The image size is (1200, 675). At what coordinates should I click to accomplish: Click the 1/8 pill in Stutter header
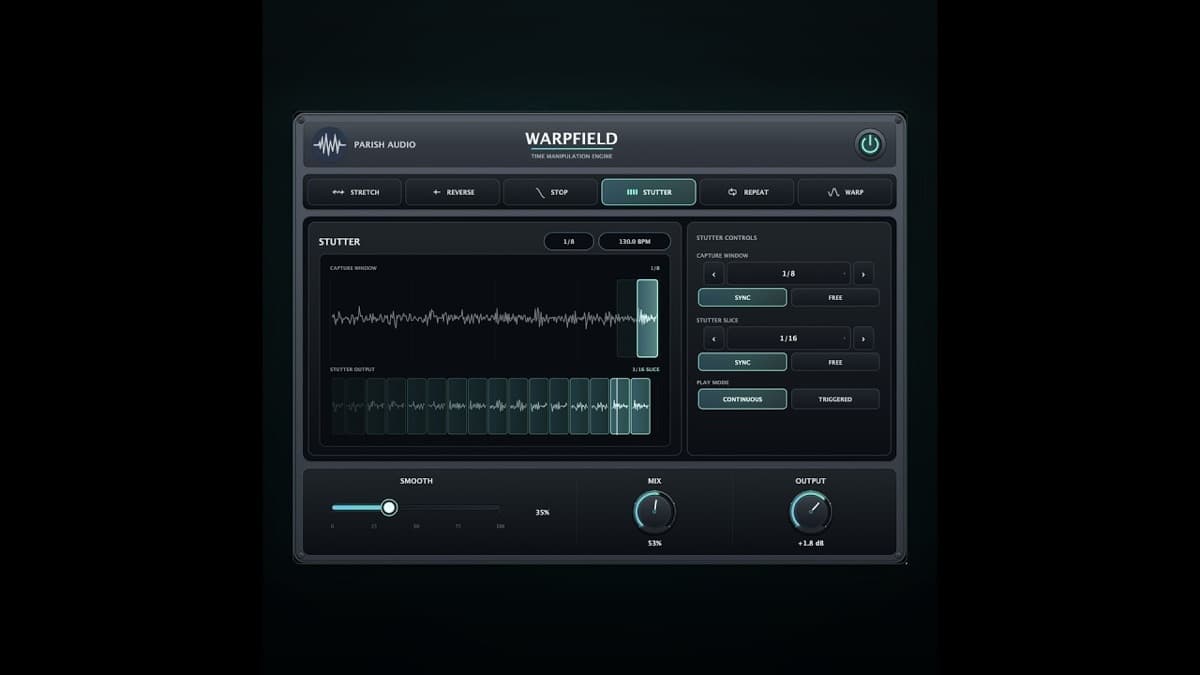pyautogui.click(x=569, y=242)
